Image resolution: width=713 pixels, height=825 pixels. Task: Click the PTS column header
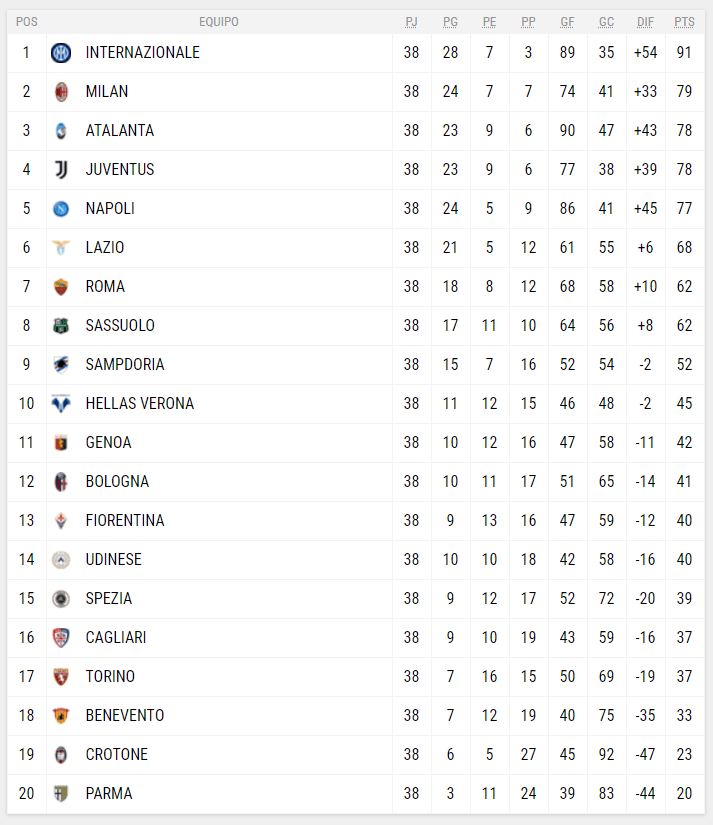[x=684, y=22]
